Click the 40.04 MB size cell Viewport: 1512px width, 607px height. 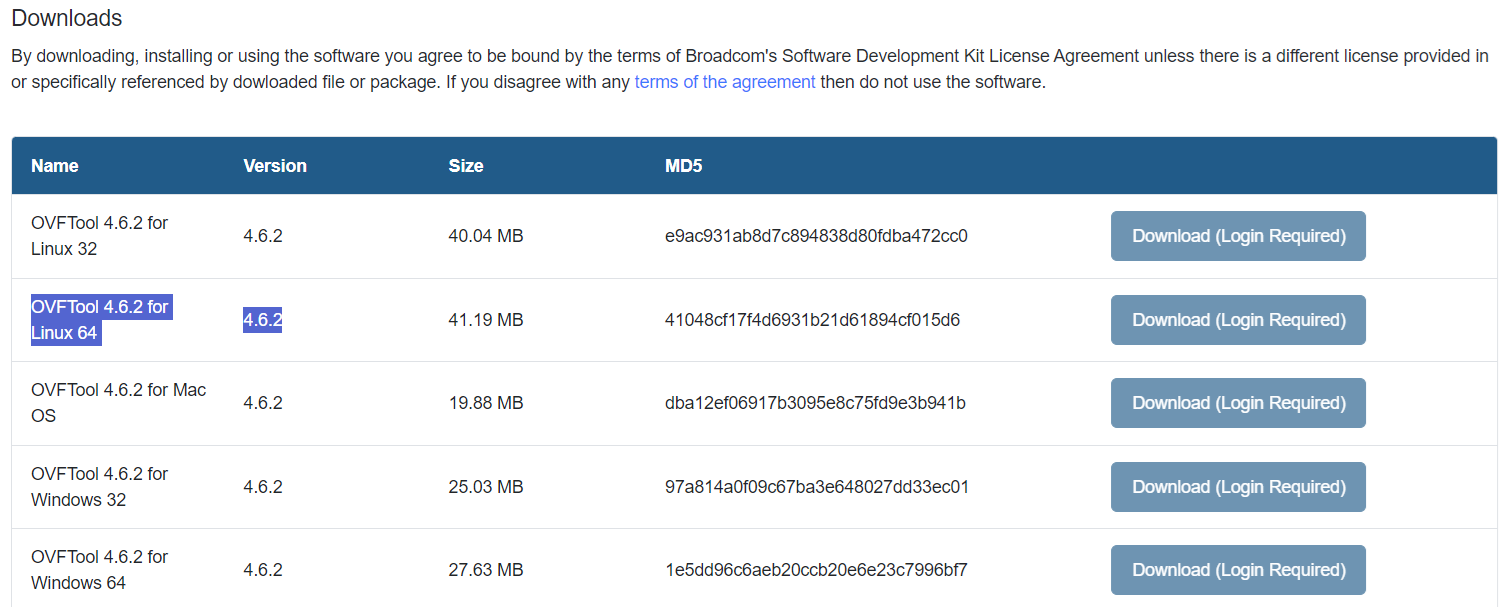(x=486, y=236)
